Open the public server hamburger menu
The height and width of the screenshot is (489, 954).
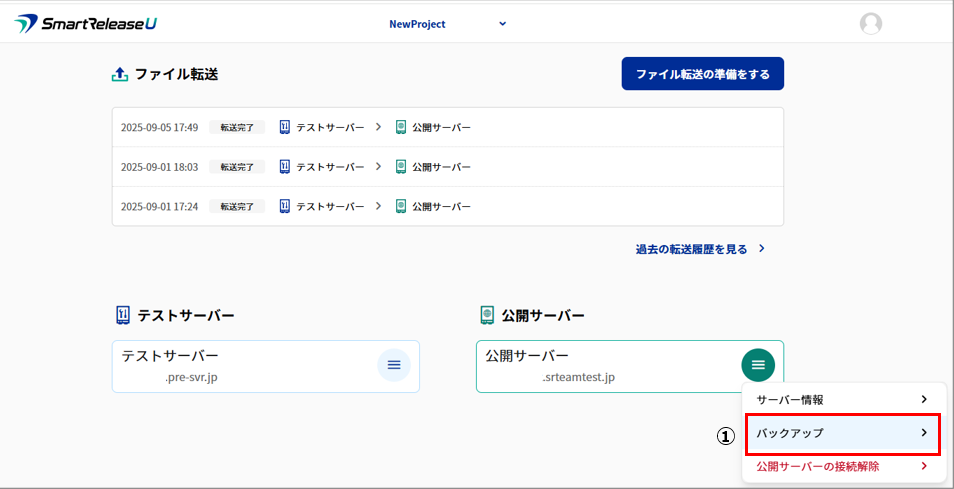(x=758, y=365)
